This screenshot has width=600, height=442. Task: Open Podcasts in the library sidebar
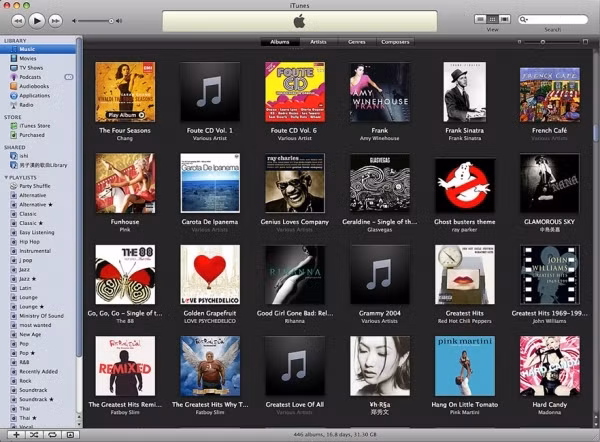click(x=30, y=76)
